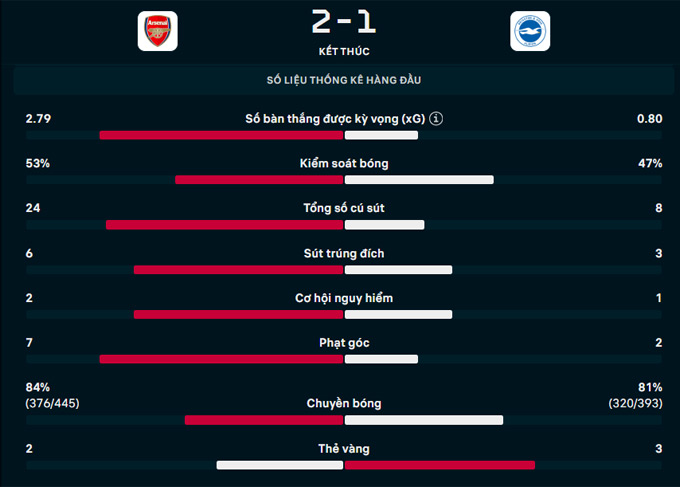Click the Chuyền bóng label
Screen dimensions: 680x487
click(344, 404)
